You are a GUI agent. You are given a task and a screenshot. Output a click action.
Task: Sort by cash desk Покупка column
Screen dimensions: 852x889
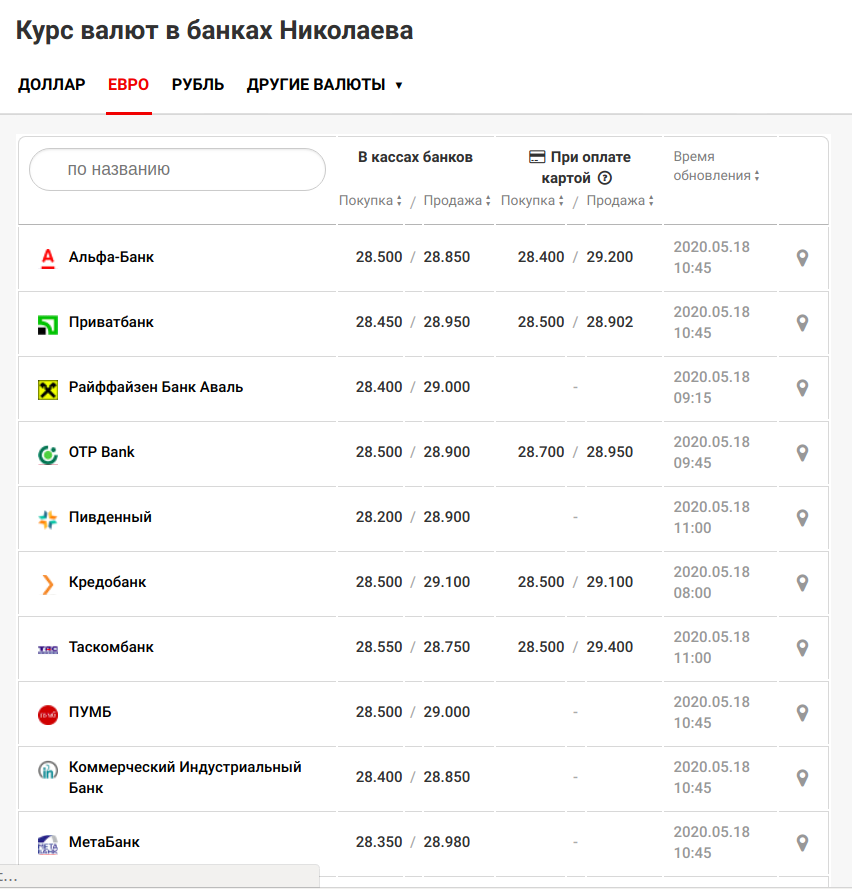coord(370,201)
